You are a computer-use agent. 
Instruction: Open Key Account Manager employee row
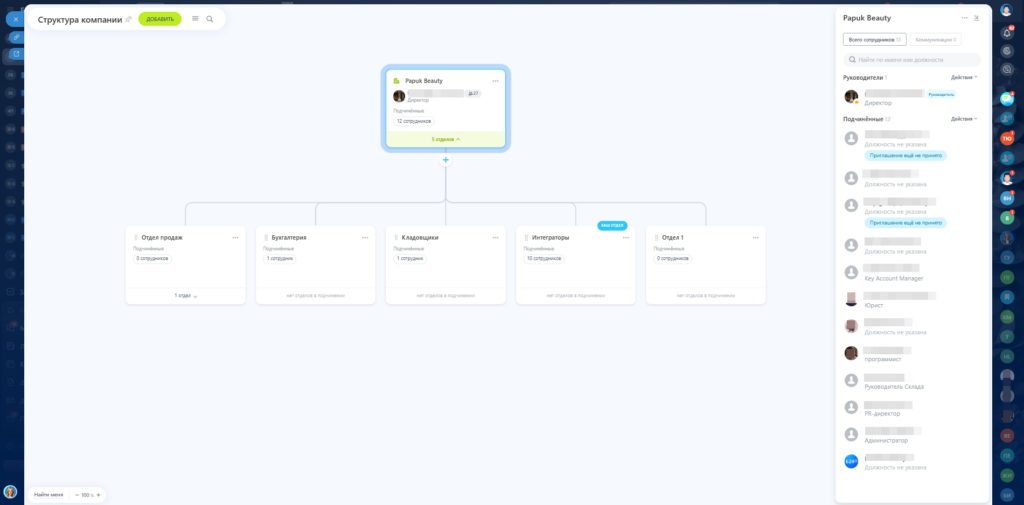912,272
